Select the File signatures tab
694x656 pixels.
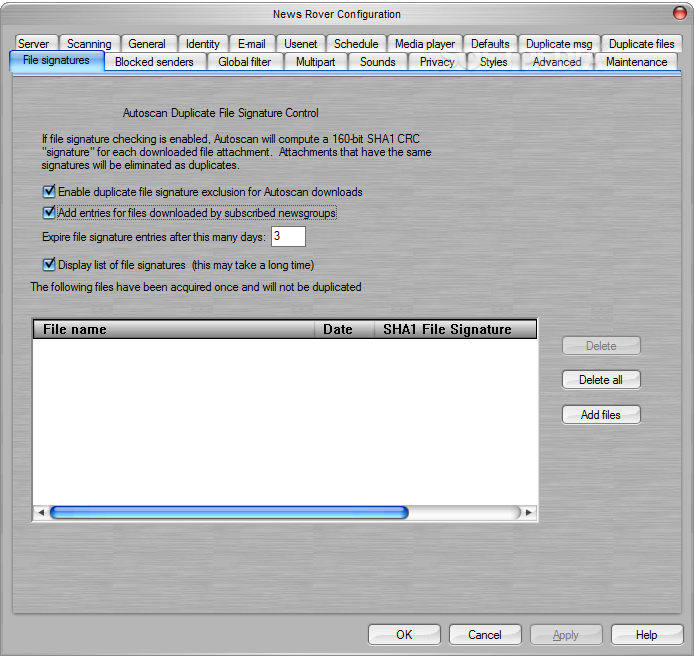coord(56,60)
